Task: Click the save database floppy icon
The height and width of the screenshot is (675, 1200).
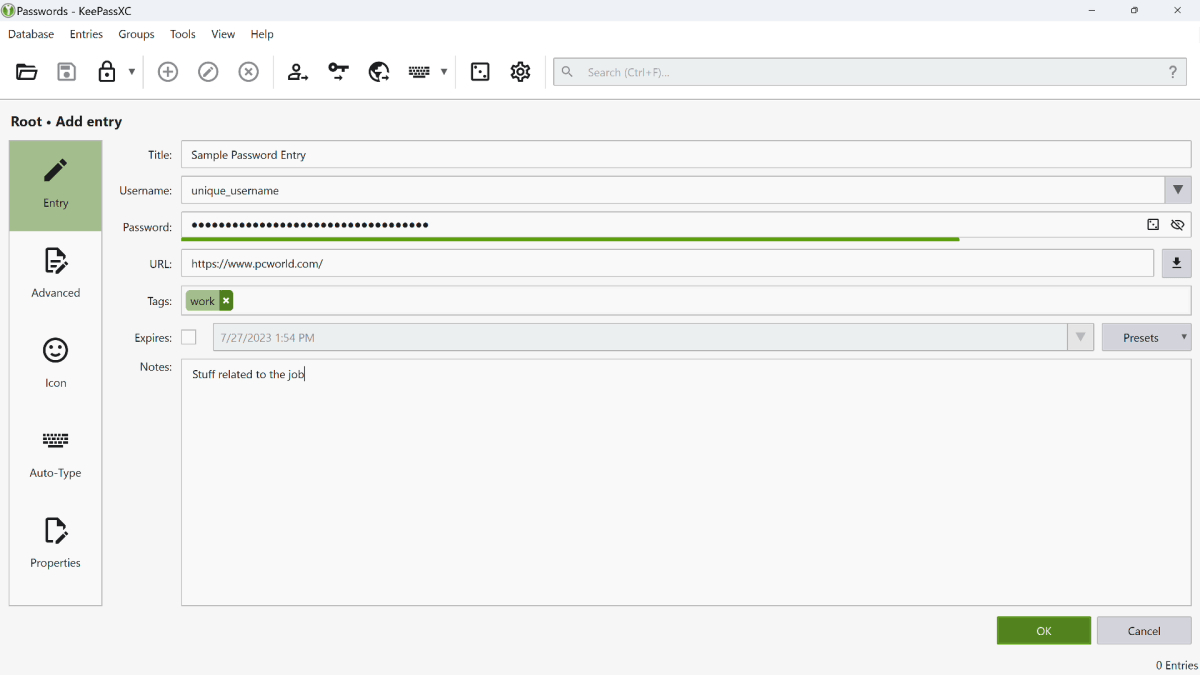Action: (x=67, y=72)
